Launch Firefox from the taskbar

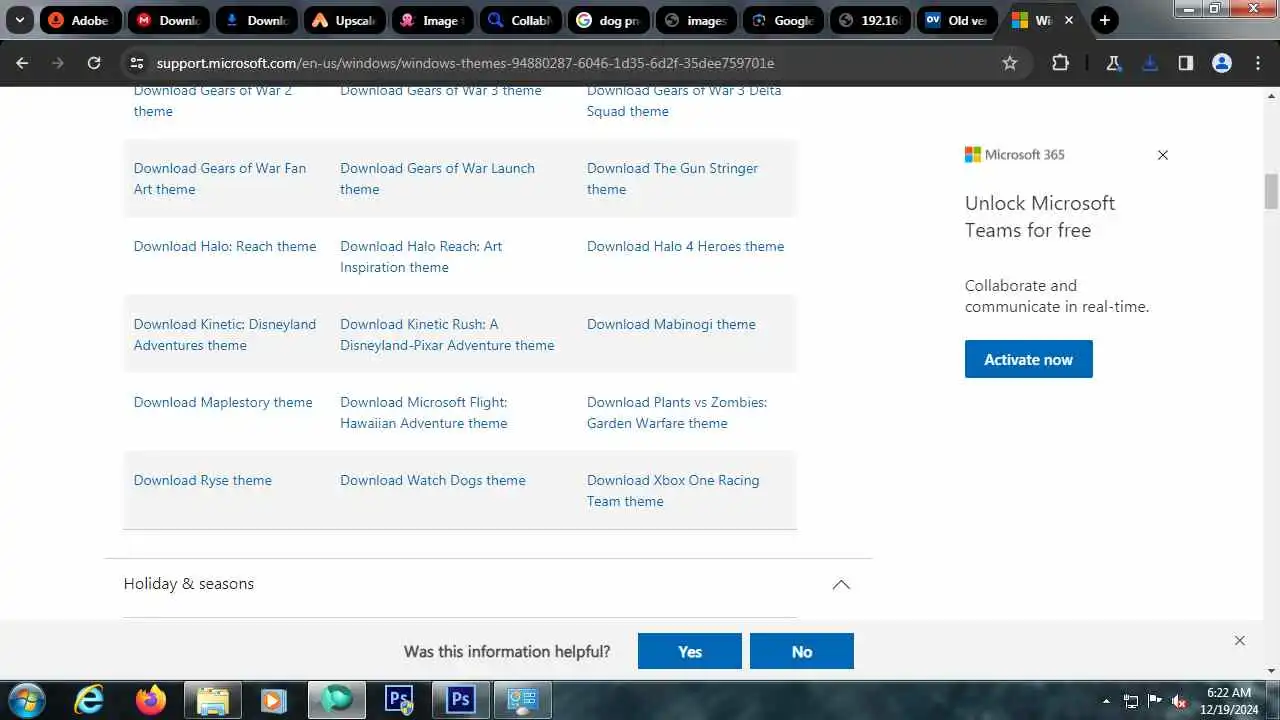coord(152,700)
